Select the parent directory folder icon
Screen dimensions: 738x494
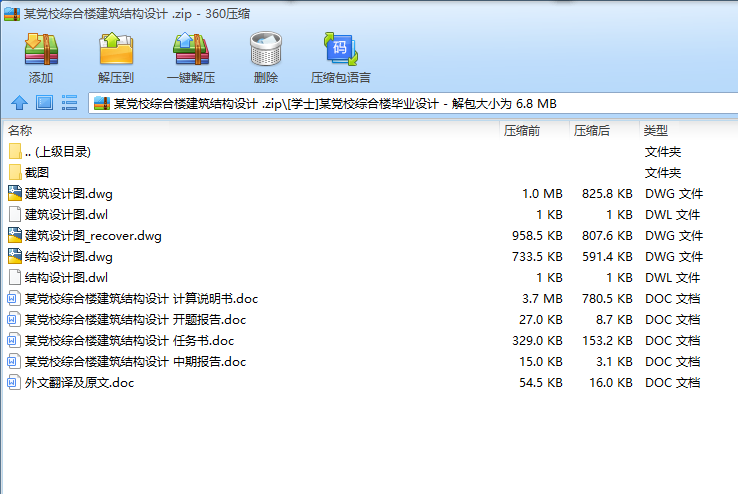point(15,151)
